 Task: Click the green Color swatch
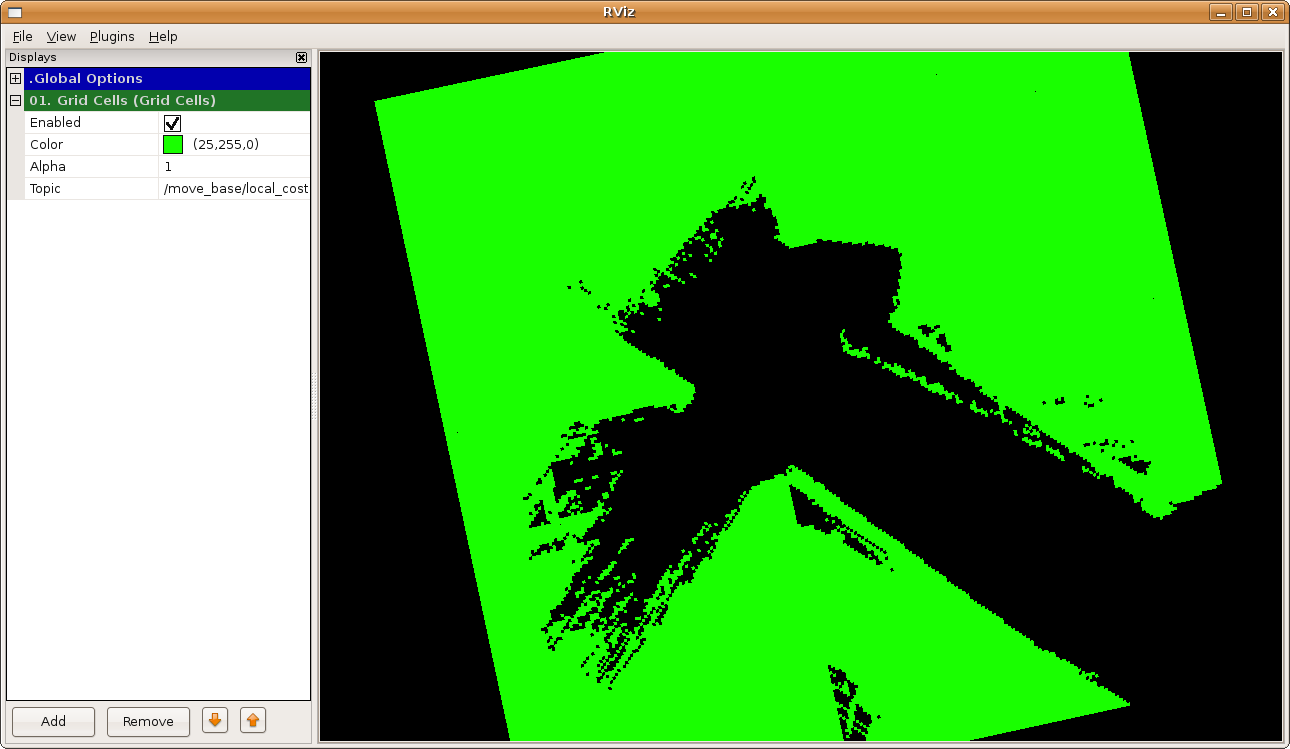[173, 145]
